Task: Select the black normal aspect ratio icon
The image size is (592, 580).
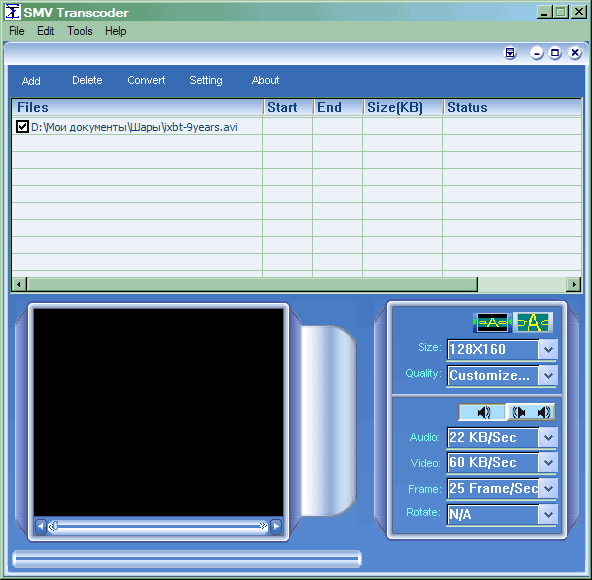Action: click(492, 322)
